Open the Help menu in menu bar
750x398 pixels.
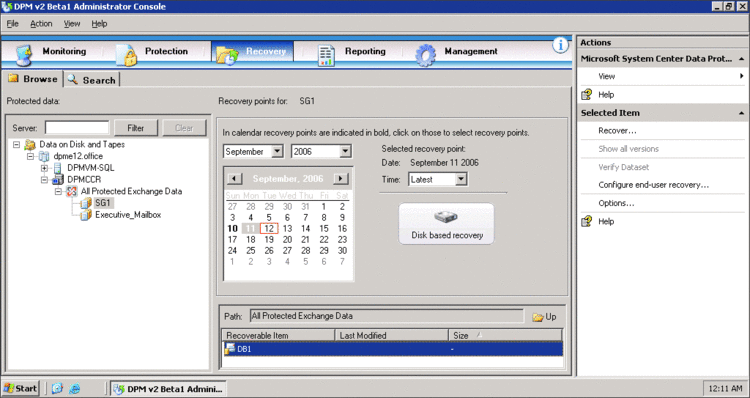click(x=99, y=23)
